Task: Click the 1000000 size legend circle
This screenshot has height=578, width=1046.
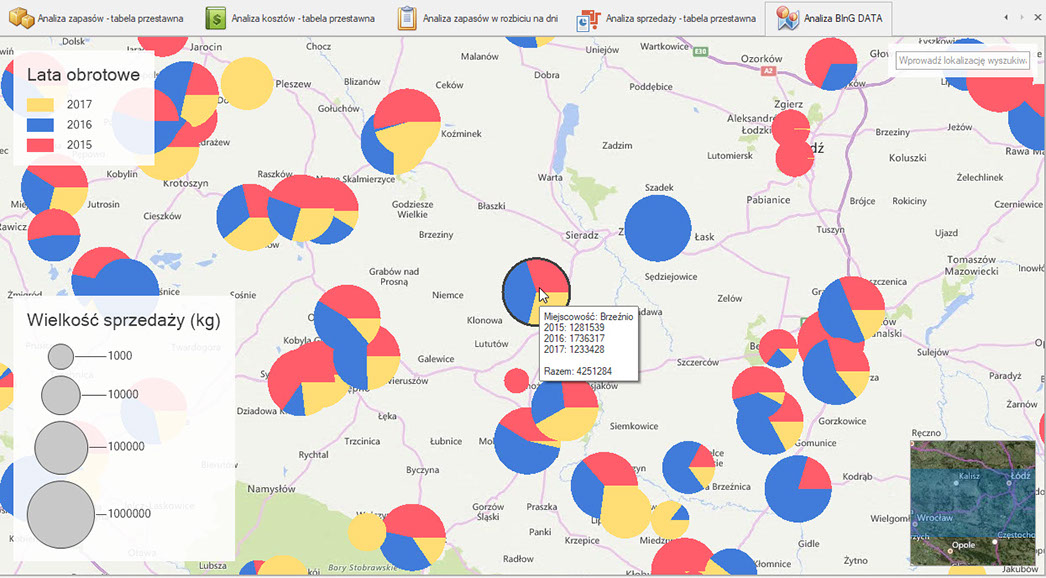Action: coord(61,514)
